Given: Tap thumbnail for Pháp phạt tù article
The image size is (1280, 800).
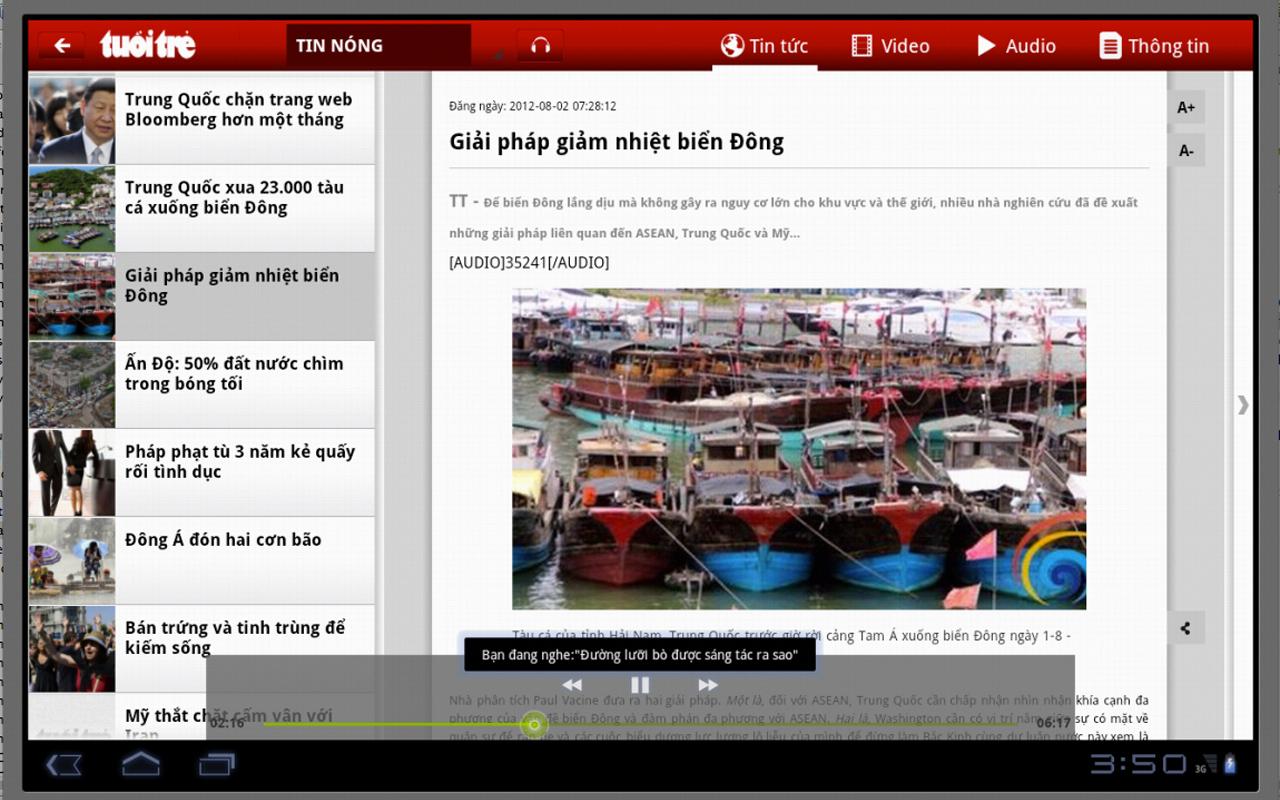Looking at the screenshot, I should click(72, 472).
